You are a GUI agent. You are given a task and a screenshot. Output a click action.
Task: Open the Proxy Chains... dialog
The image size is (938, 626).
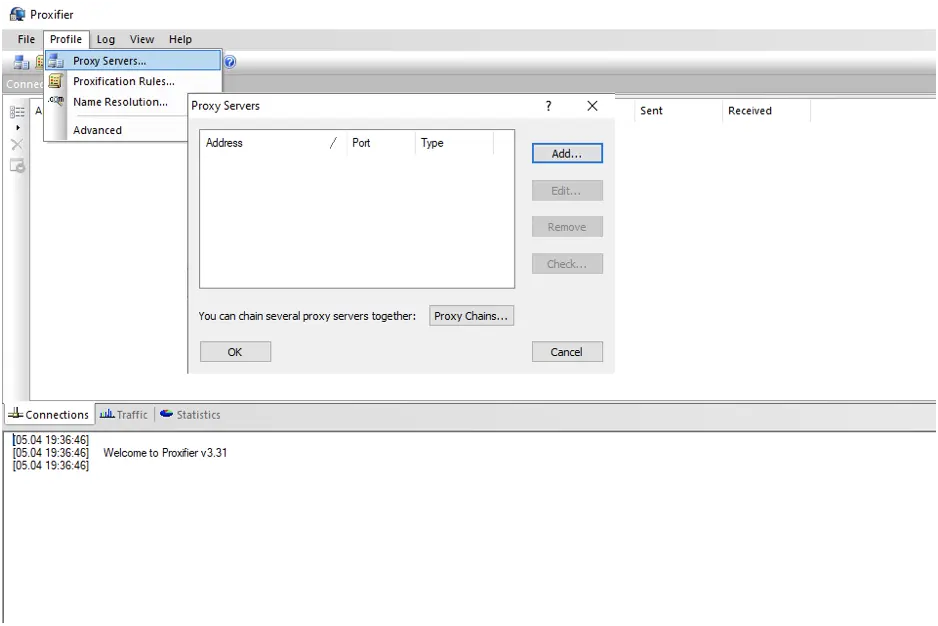pos(471,316)
